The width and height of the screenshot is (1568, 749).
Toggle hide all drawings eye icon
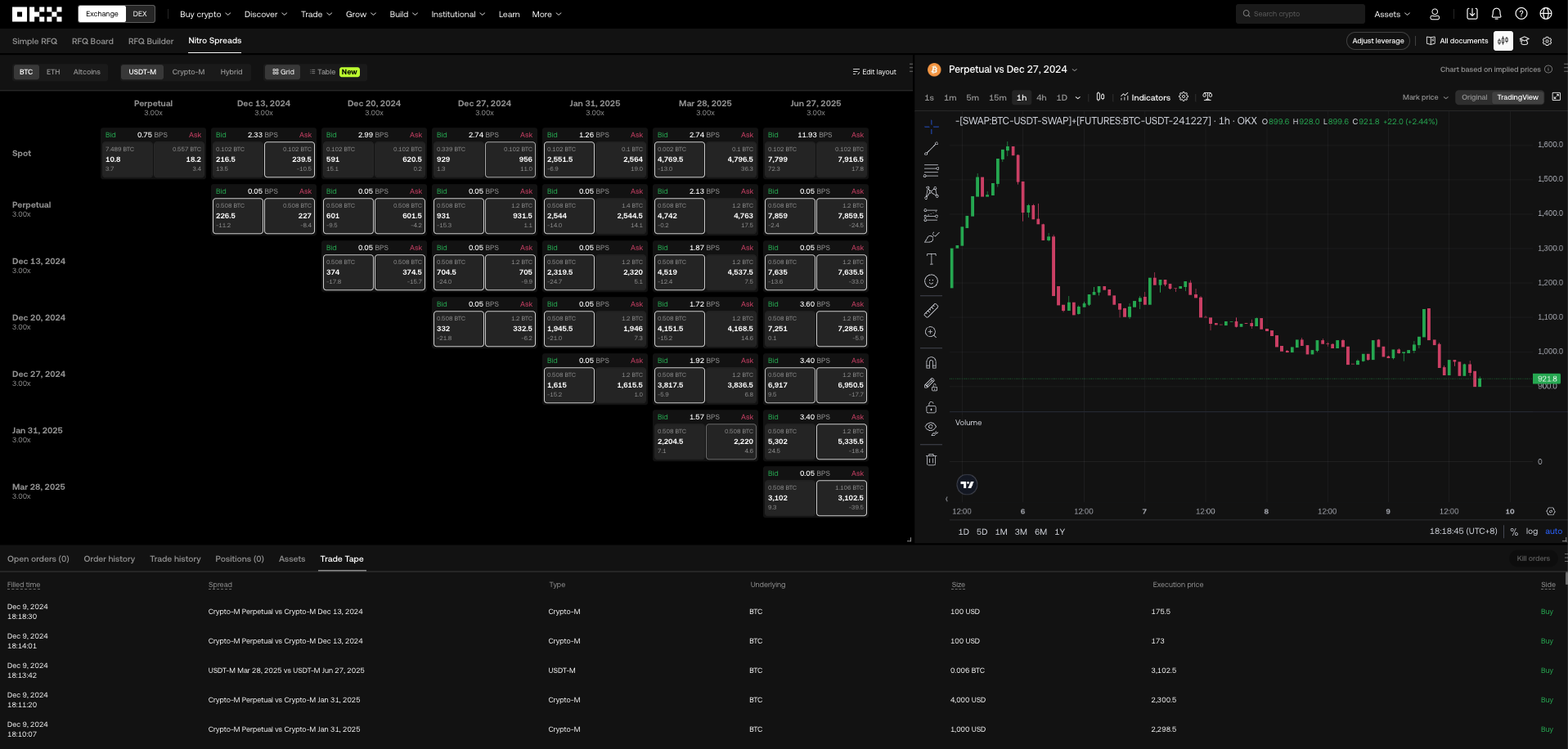[x=931, y=428]
